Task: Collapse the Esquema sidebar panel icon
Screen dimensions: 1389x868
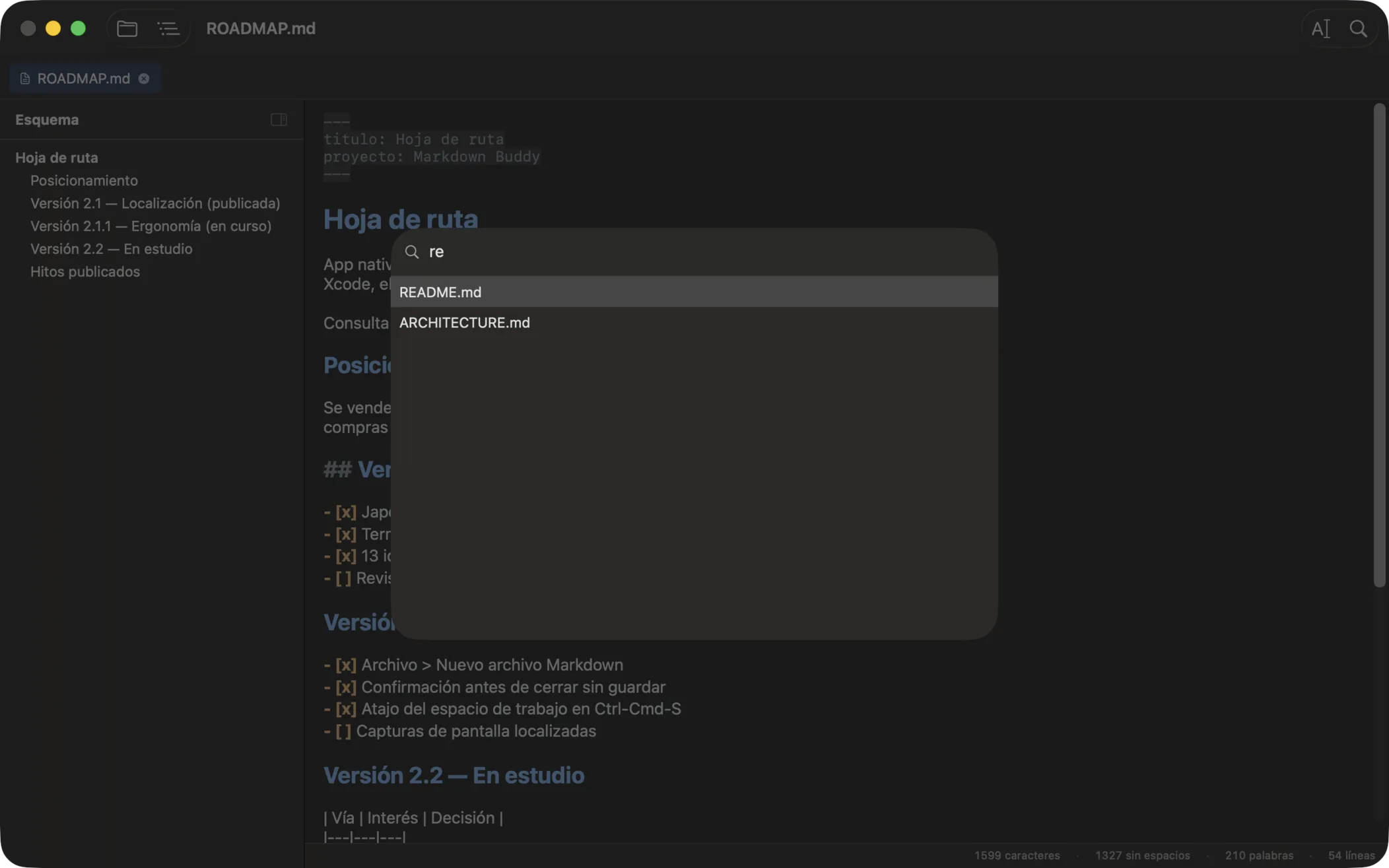Action: (x=279, y=119)
